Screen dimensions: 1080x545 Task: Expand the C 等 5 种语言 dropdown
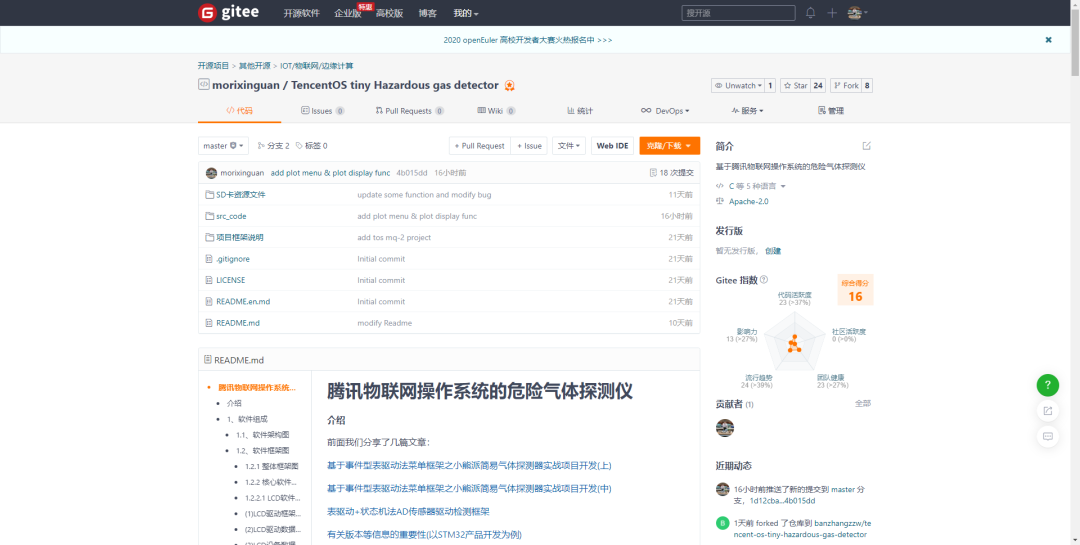[751, 186]
